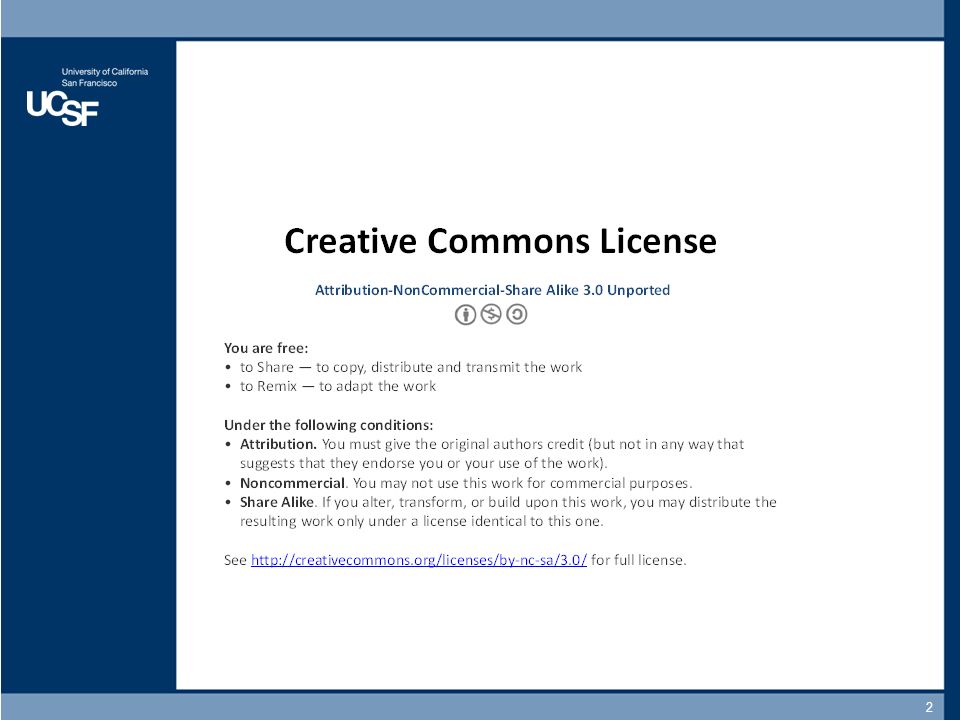
Task: Click 'for full license.' text
Action: (x=639, y=560)
